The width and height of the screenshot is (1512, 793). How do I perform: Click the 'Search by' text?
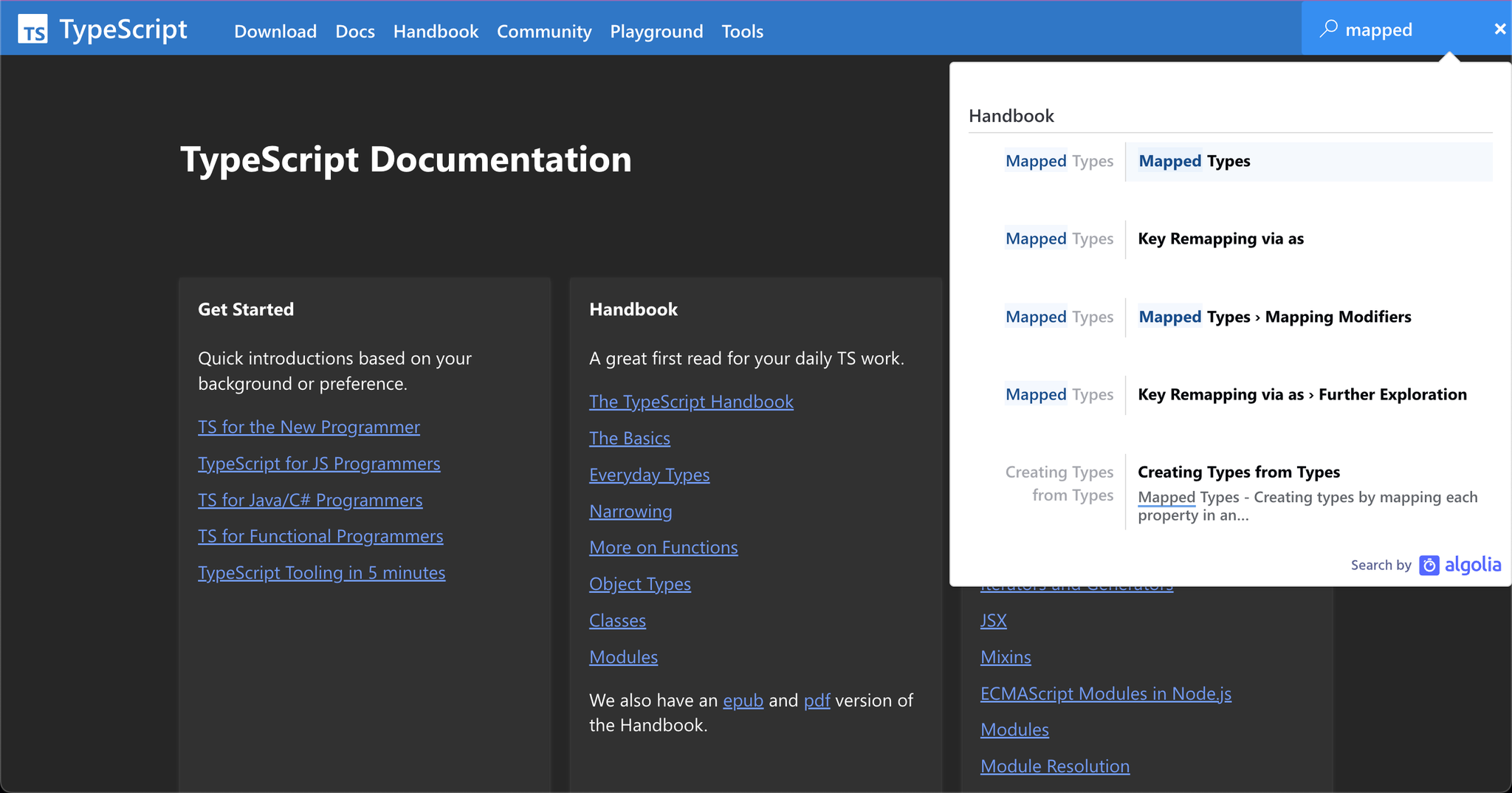pos(1381,566)
